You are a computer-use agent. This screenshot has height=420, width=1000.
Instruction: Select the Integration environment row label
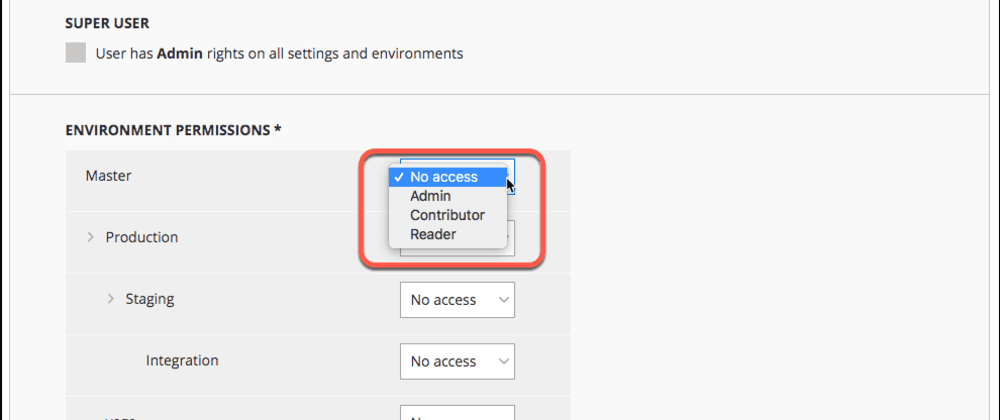click(x=182, y=360)
